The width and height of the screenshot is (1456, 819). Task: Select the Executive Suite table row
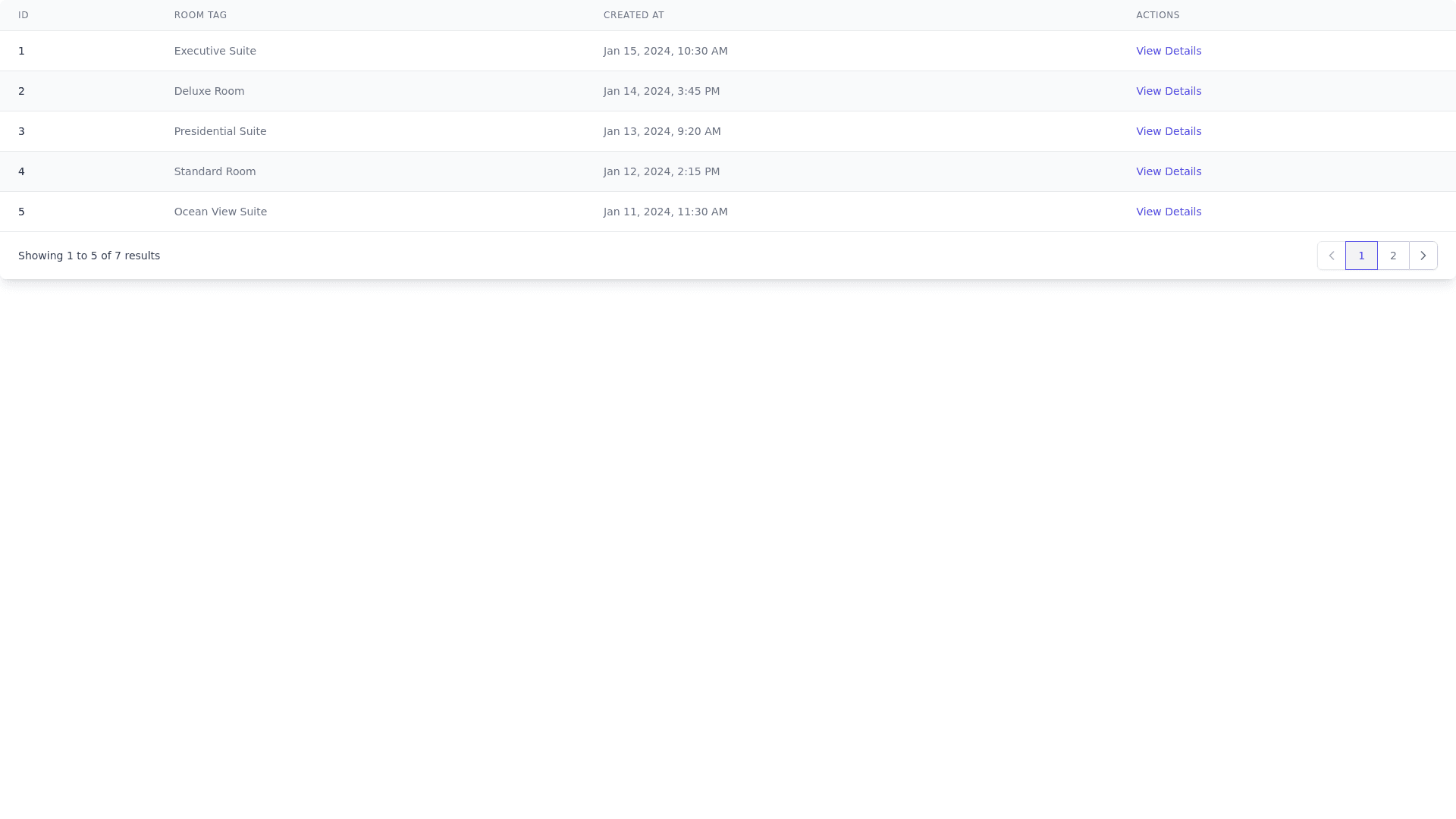tap(531, 51)
